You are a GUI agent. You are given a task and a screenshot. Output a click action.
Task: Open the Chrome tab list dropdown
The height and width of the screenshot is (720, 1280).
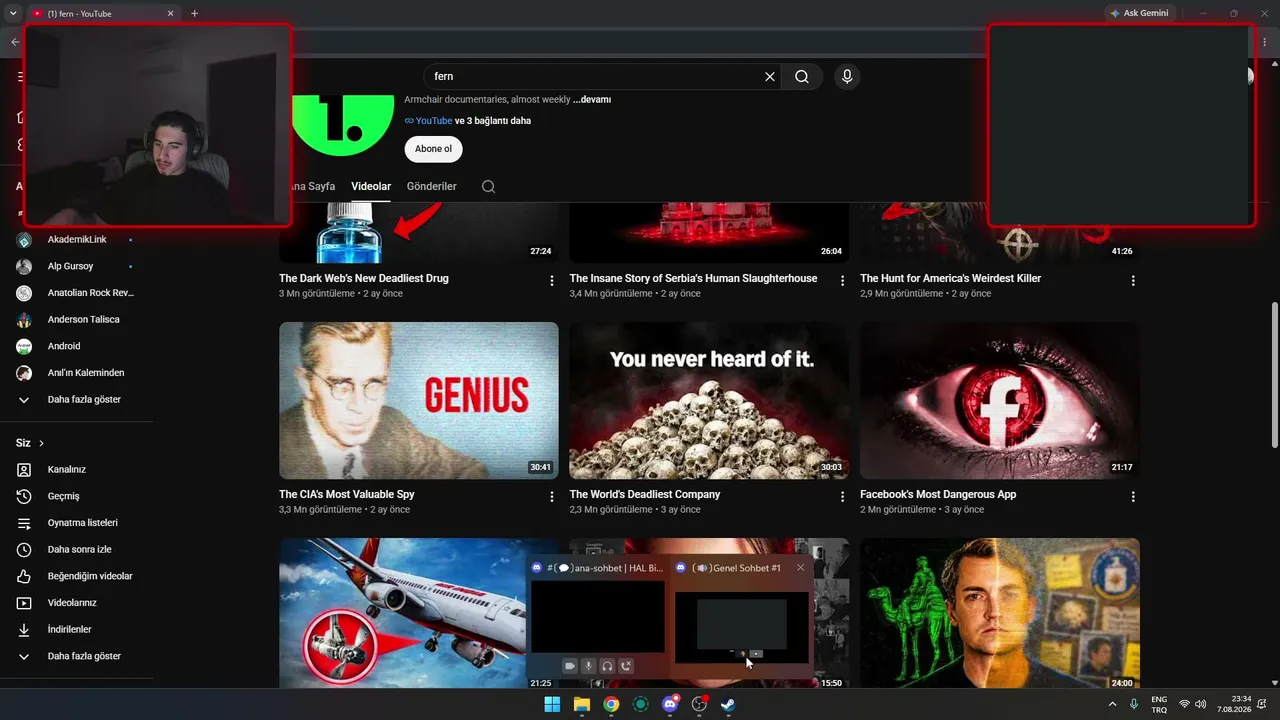coord(13,13)
